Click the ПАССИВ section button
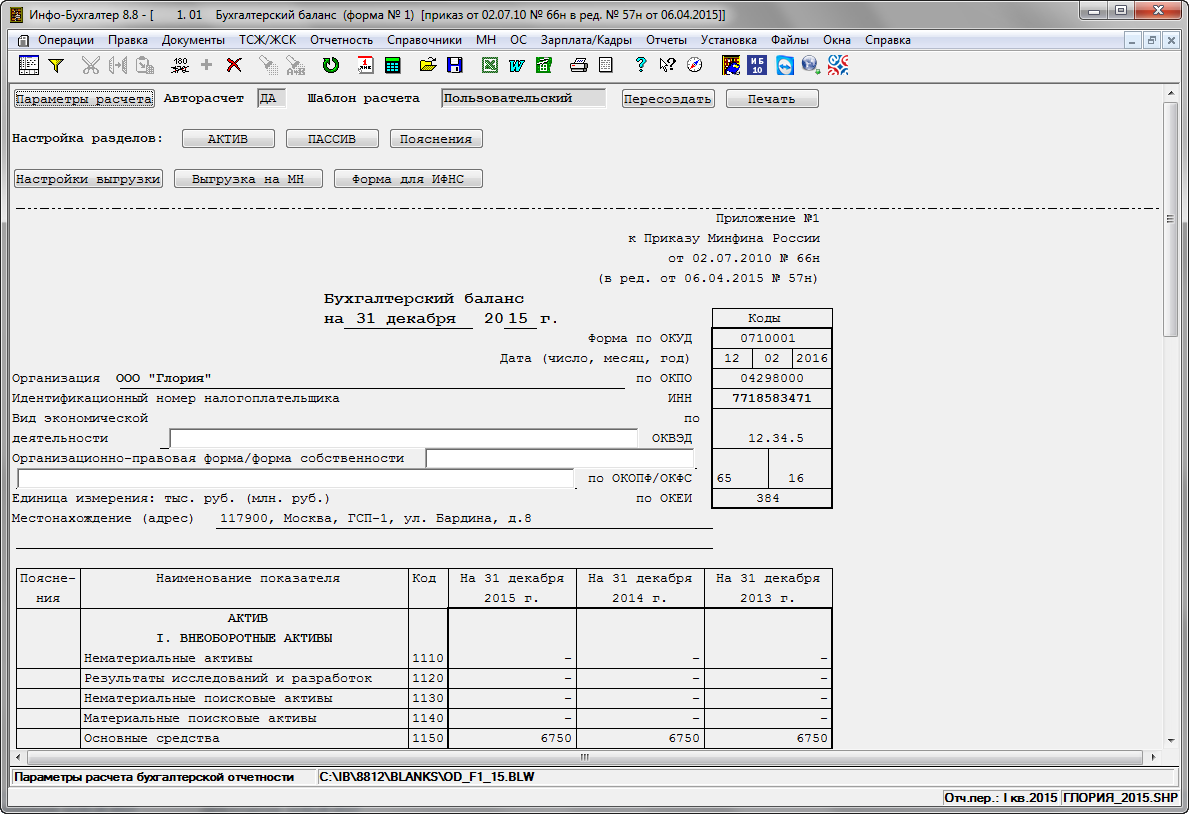Screen dimensions: 1189x814 (x=332, y=139)
